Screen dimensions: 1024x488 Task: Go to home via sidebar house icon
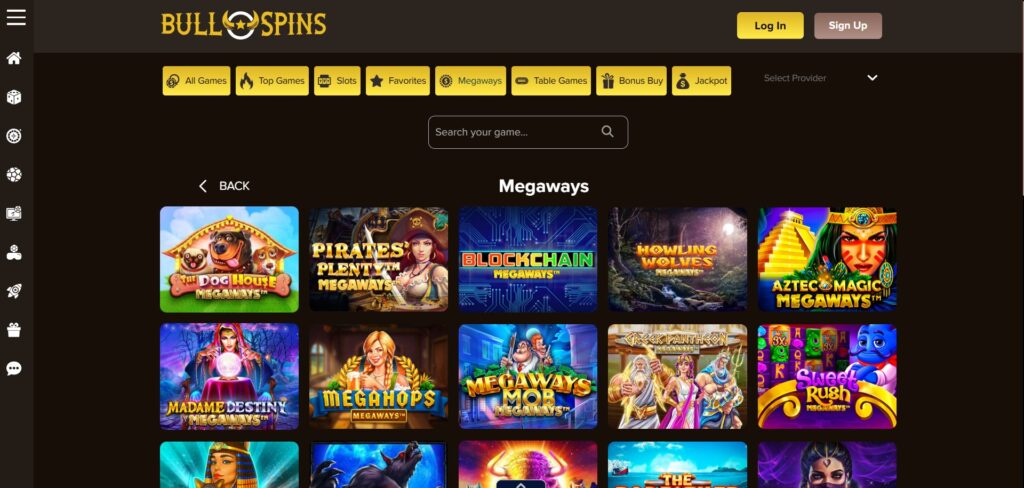coord(14,58)
